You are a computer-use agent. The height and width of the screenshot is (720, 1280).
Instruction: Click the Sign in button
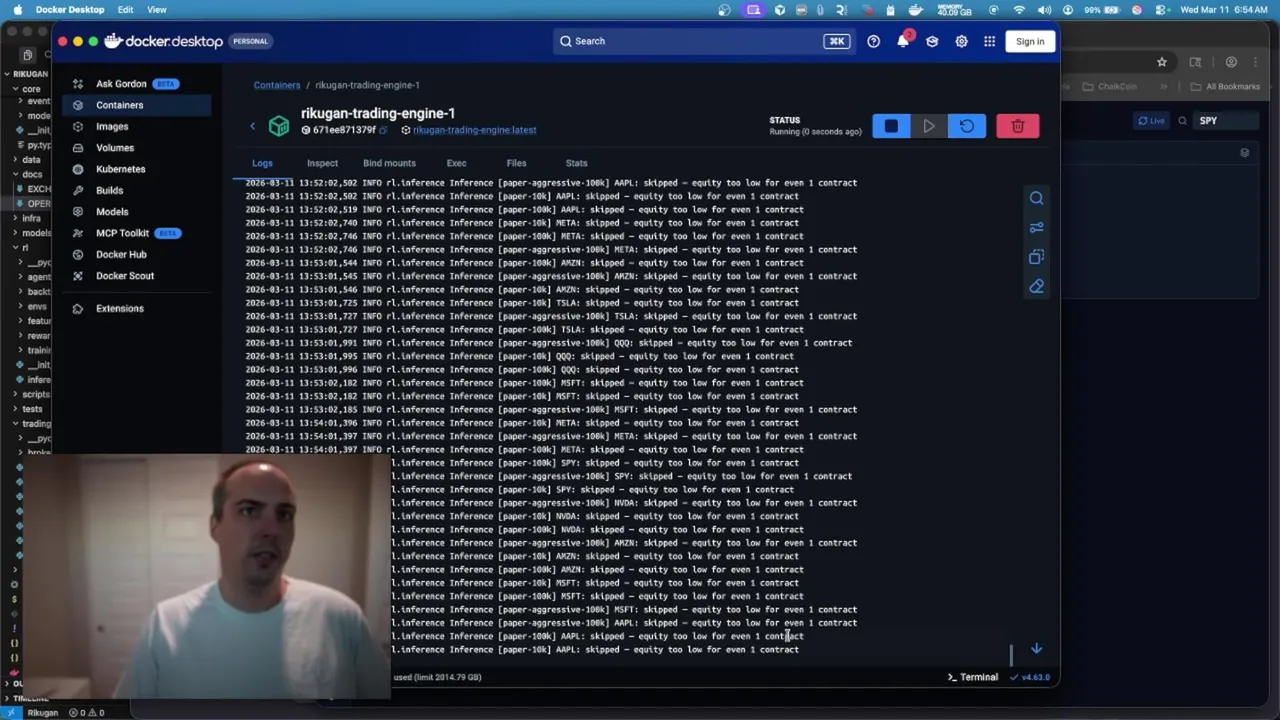point(1030,41)
